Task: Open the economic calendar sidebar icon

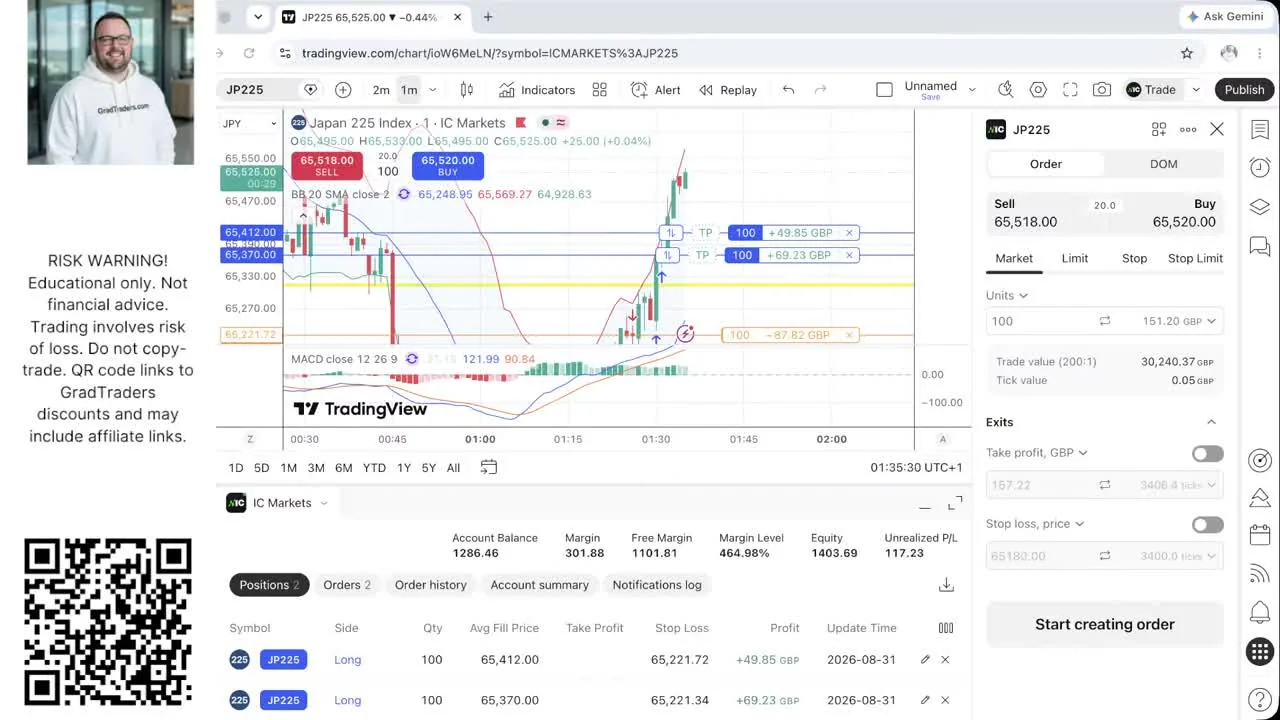Action: [1260, 535]
